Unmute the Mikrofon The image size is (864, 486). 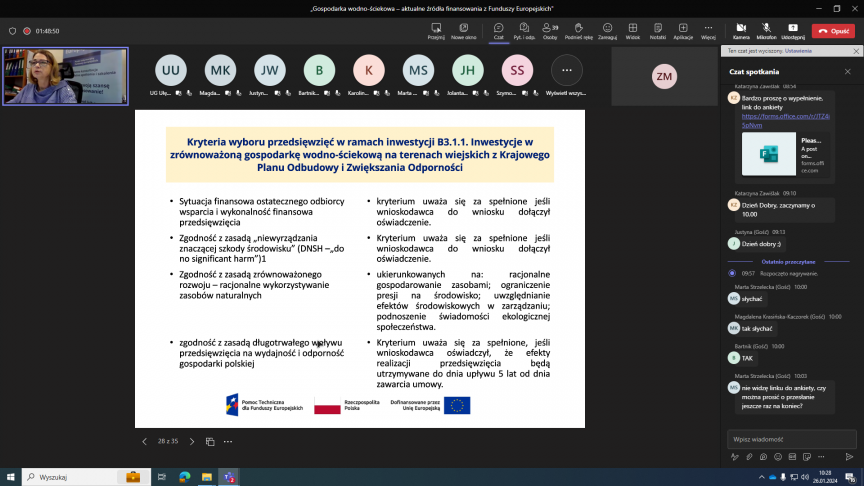tap(766, 31)
